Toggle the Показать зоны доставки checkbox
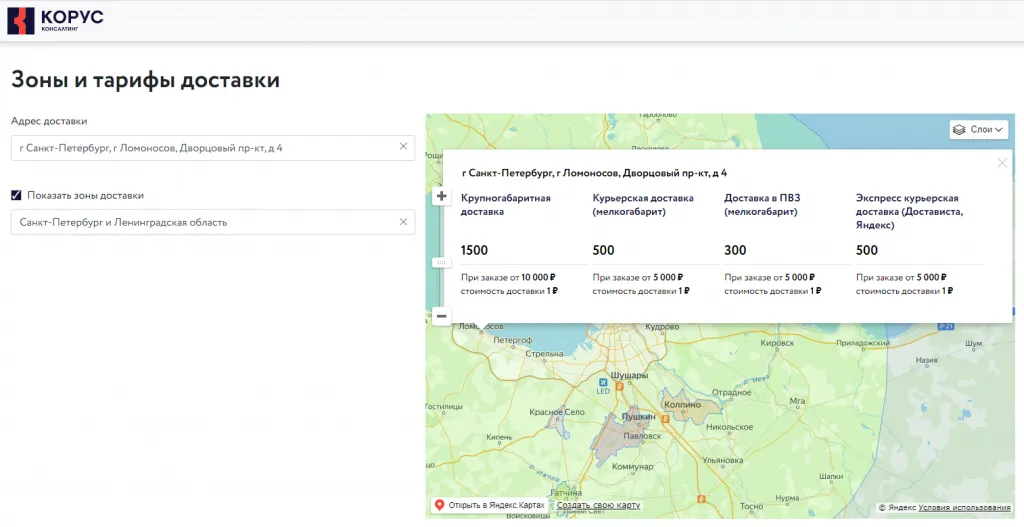Viewport: 1024px width, 527px height. click(x=16, y=195)
